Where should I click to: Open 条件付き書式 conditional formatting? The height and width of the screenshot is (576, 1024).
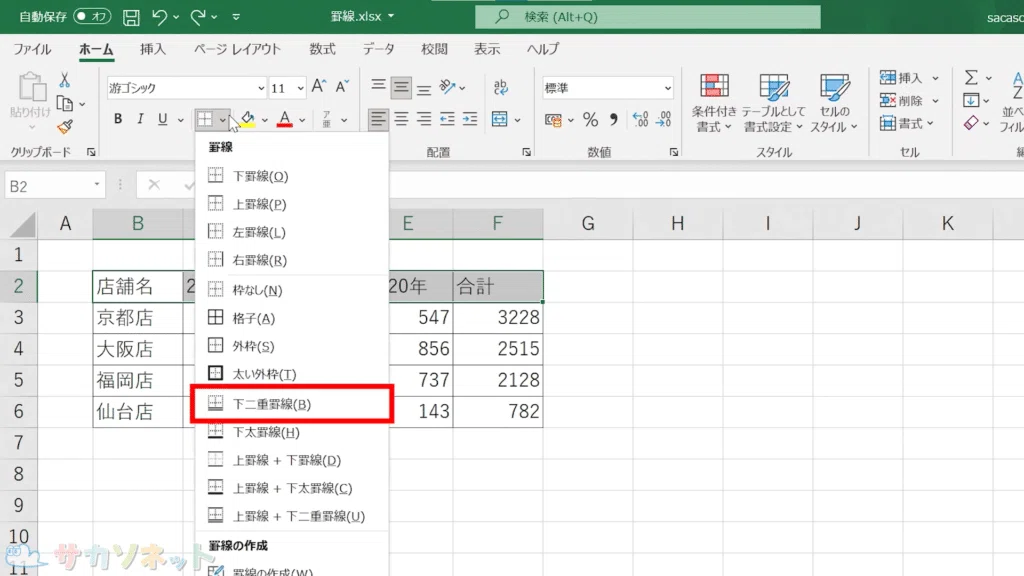(714, 103)
